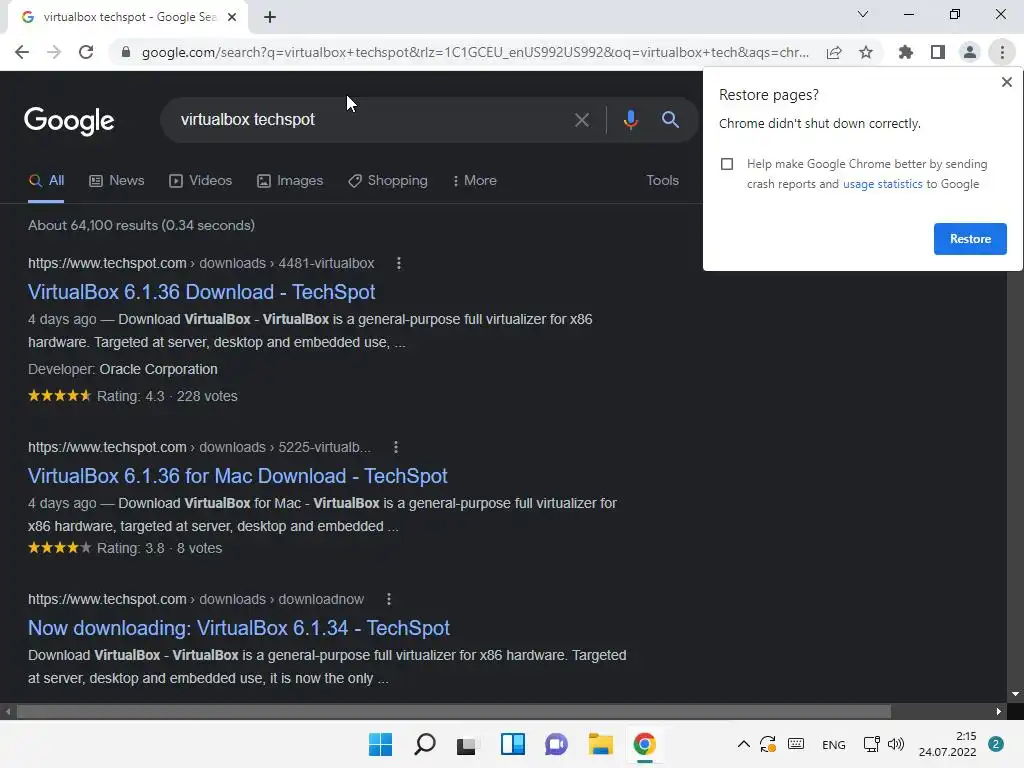
Task: Go back to the previous page
Action: (x=22, y=52)
